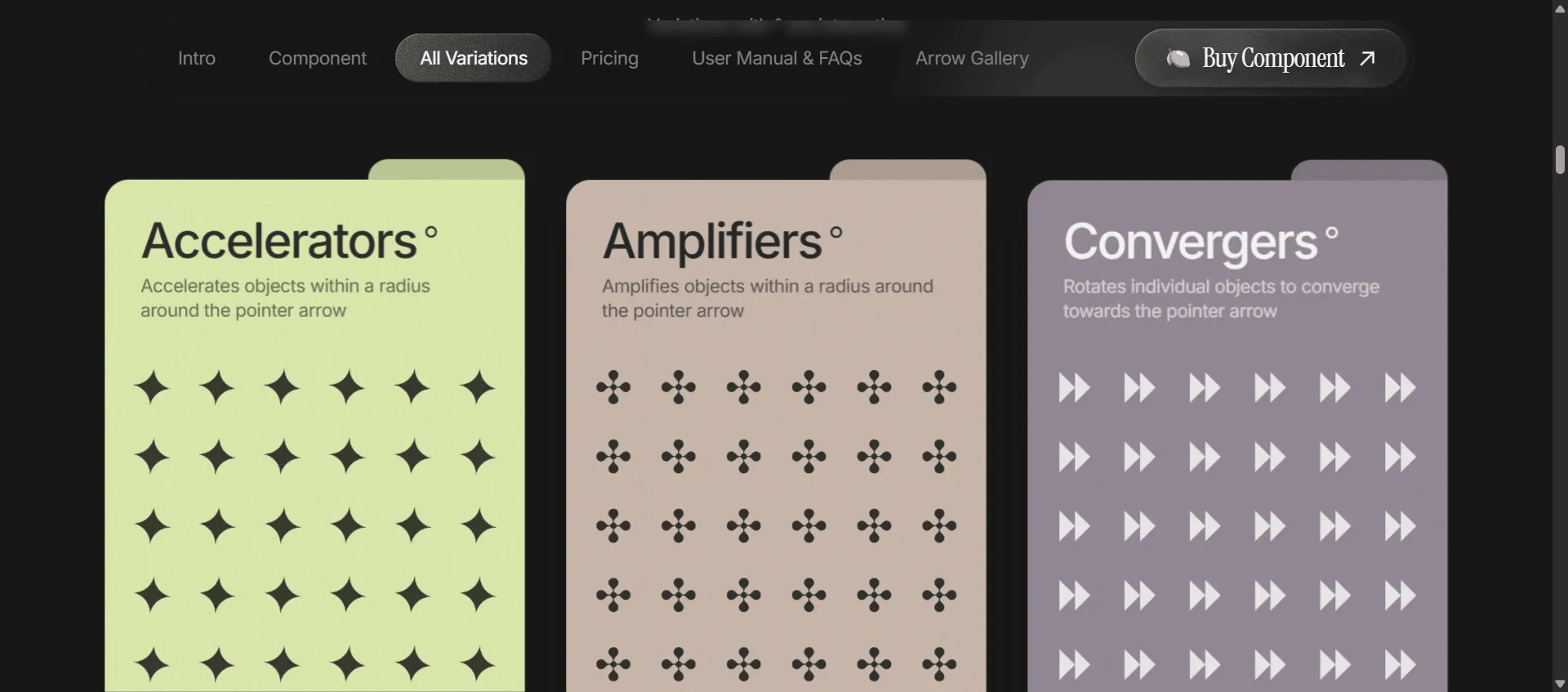Open User Manual & FAQs tab
Viewport: 1568px width, 692px height.
[777, 58]
